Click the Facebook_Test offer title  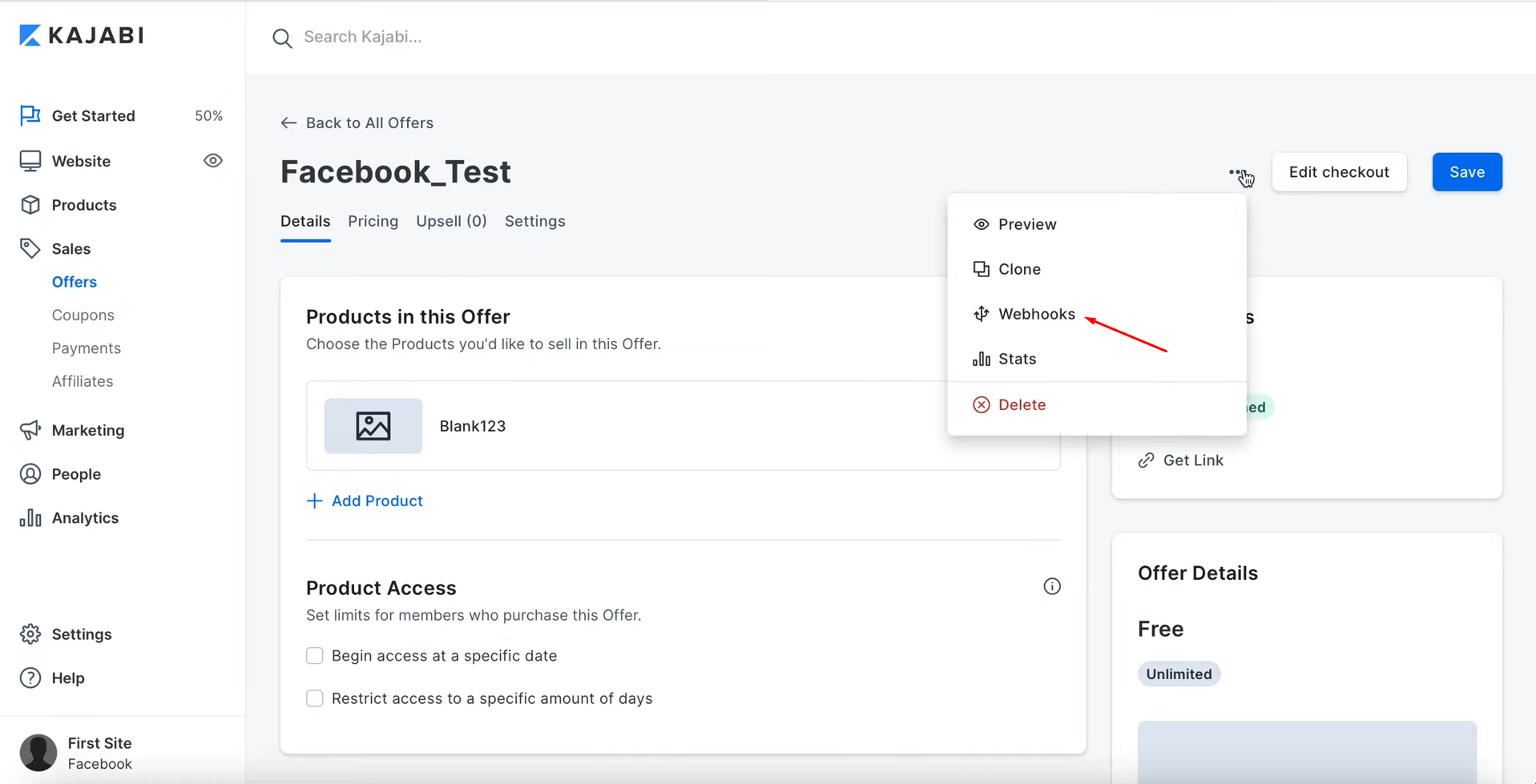coord(396,172)
